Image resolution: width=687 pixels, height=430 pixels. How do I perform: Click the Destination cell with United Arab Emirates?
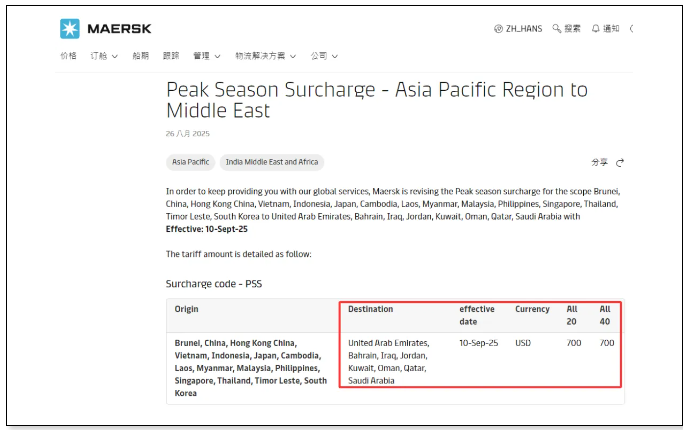point(389,362)
